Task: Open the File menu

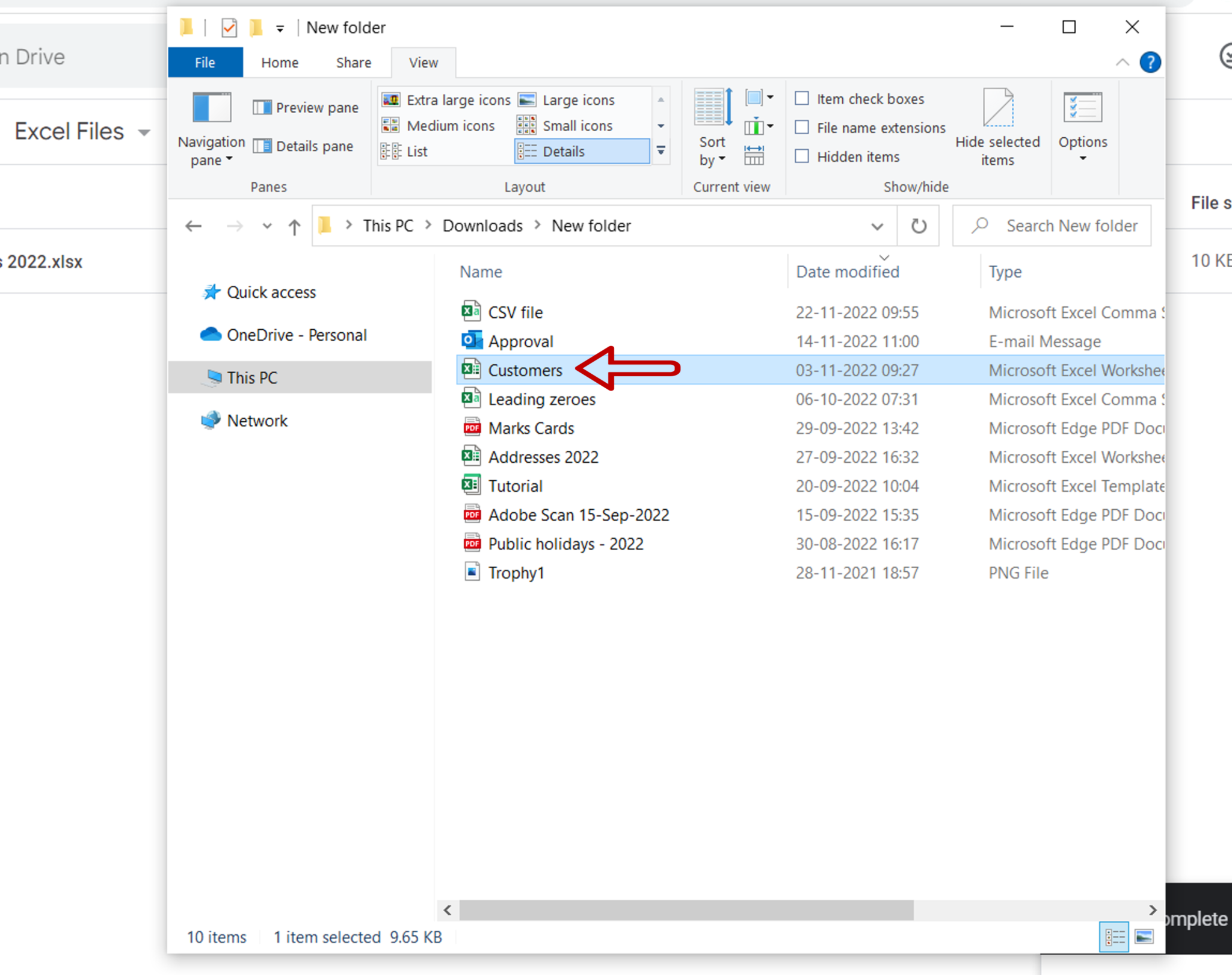Action: (205, 62)
